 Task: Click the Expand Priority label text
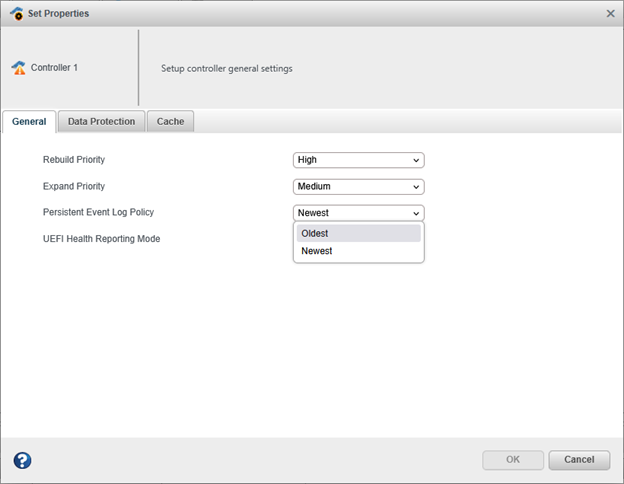pyautogui.click(x=74, y=187)
